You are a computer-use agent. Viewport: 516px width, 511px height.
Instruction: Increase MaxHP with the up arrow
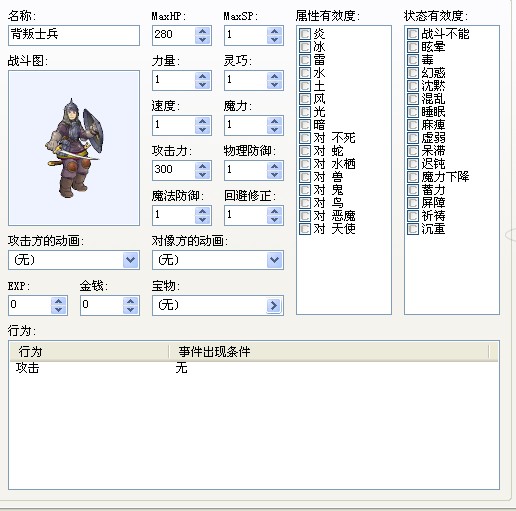tap(202, 31)
